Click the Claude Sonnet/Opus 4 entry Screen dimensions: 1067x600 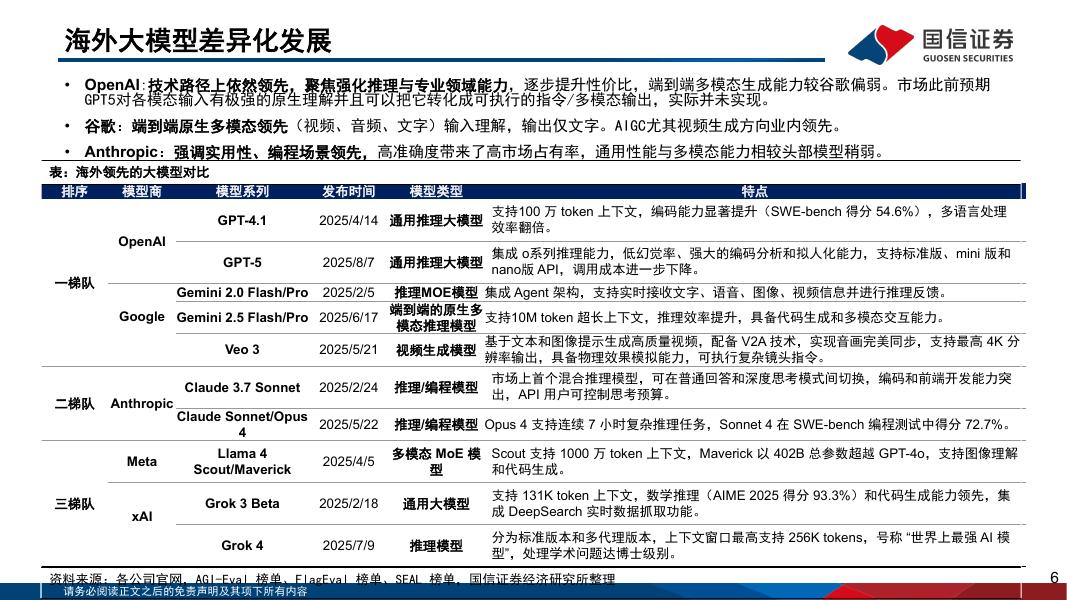[x=244, y=422]
